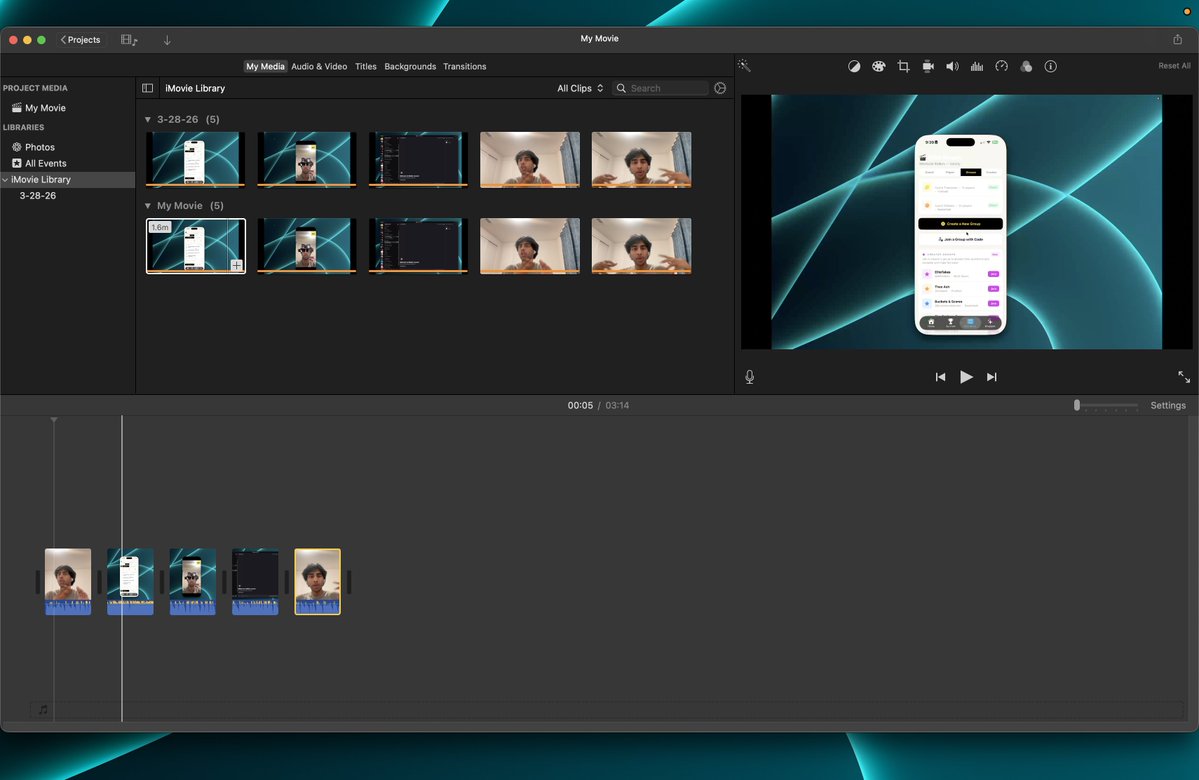
Task: Click the share export icon
Action: 1178,39
